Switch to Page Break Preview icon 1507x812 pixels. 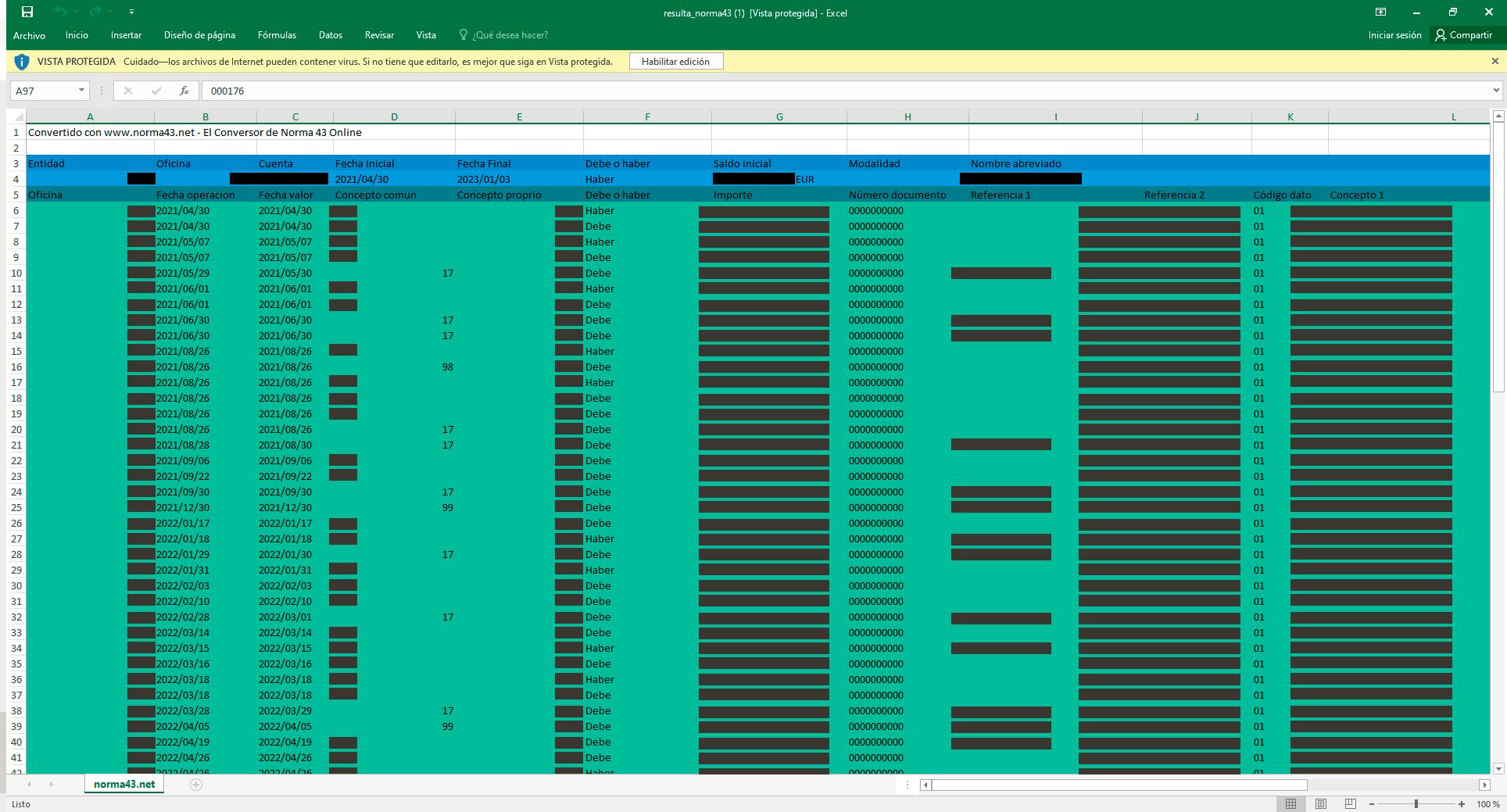1350,803
